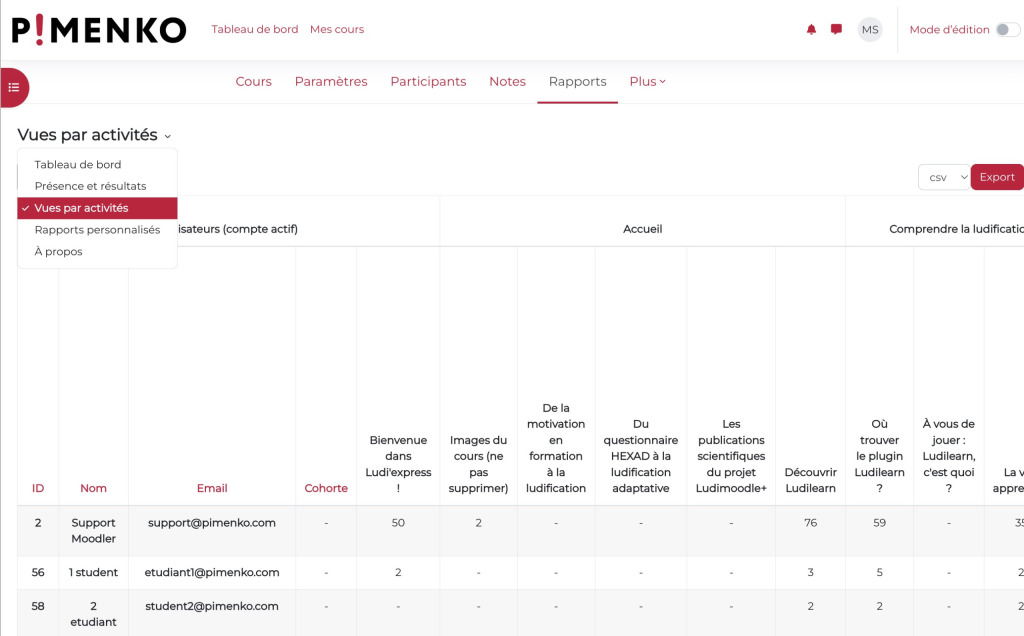This screenshot has height=636, width=1024.
Task: Select Rapports personnalisés from the report menu
Action: pos(96,228)
